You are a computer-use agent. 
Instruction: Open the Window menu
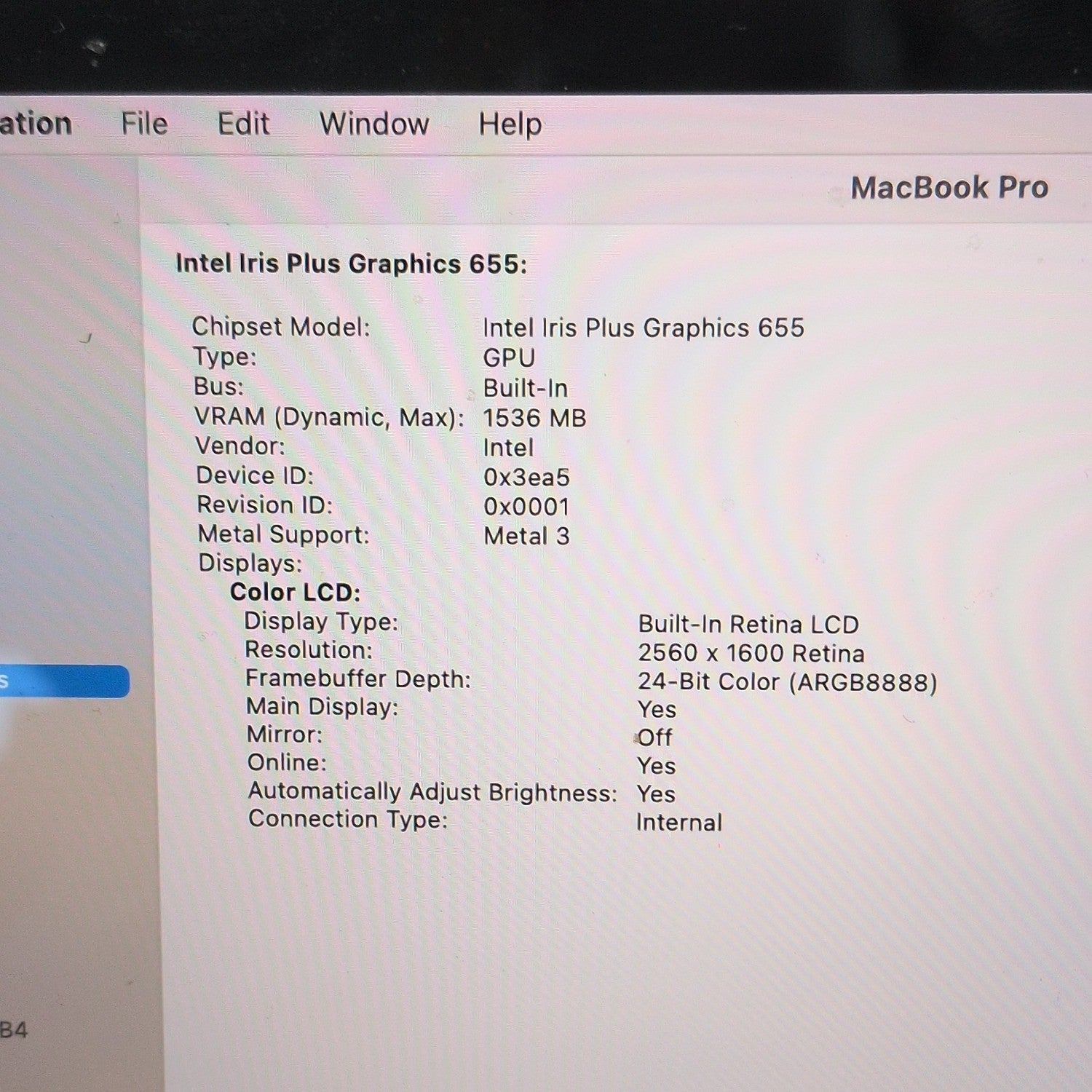coord(374,124)
